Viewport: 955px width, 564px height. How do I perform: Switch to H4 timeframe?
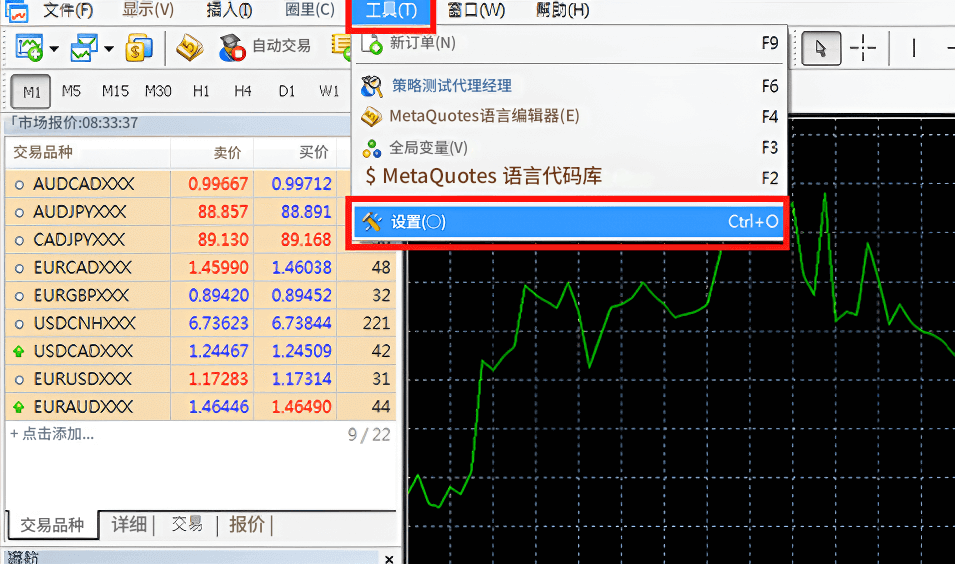242,91
